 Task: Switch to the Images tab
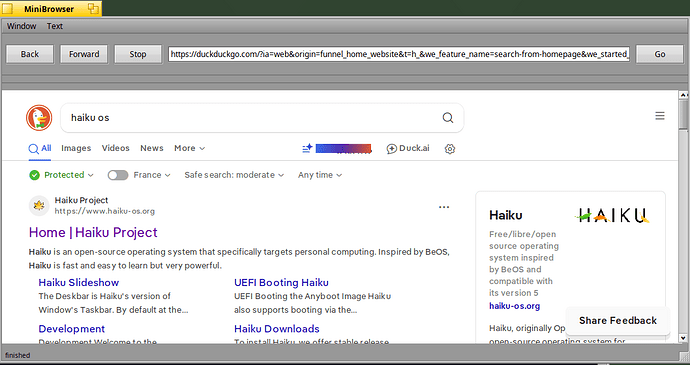click(76, 148)
